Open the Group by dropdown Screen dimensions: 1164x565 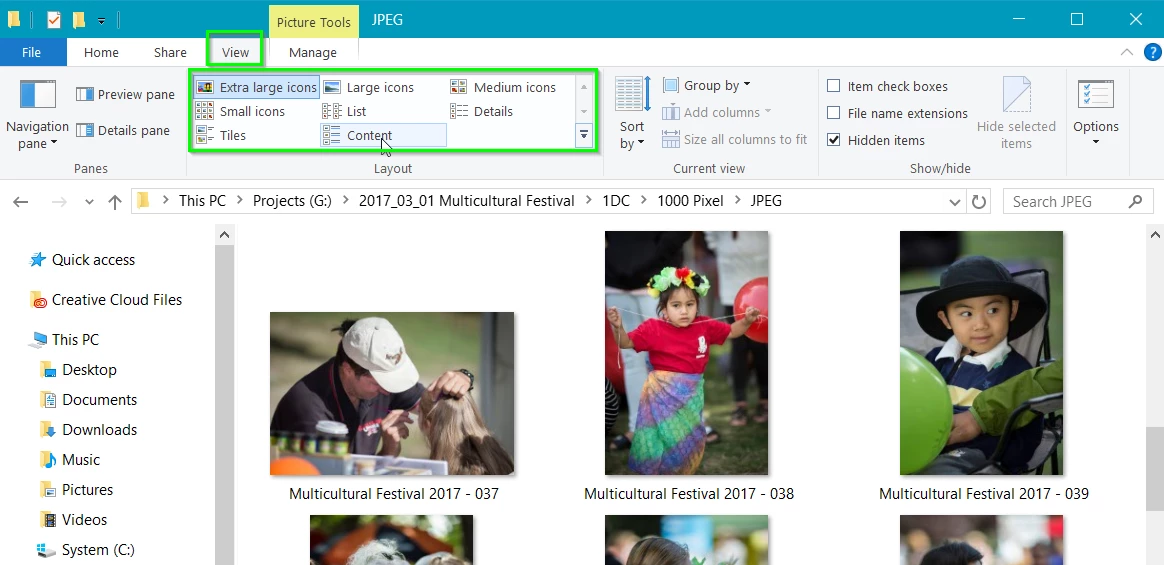[x=707, y=85]
